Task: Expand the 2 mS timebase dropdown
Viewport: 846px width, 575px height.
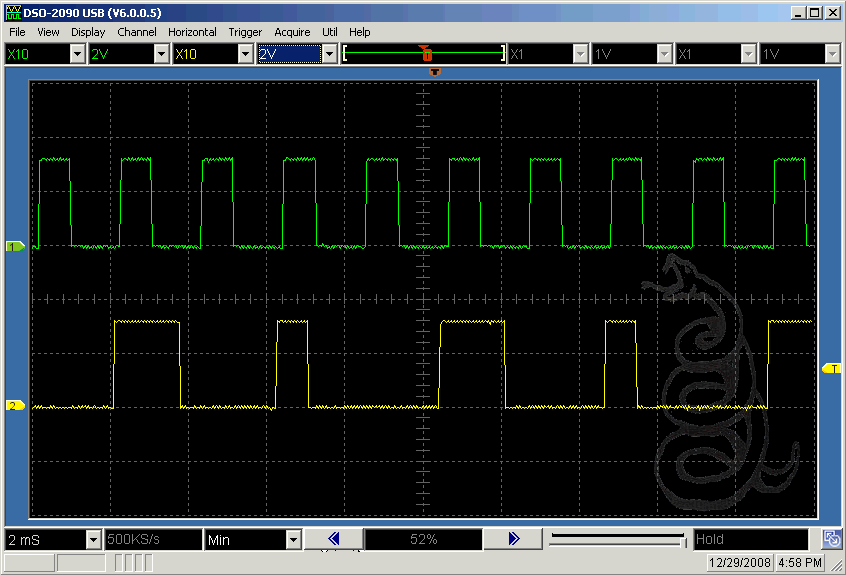Action: click(x=93, y=540)
